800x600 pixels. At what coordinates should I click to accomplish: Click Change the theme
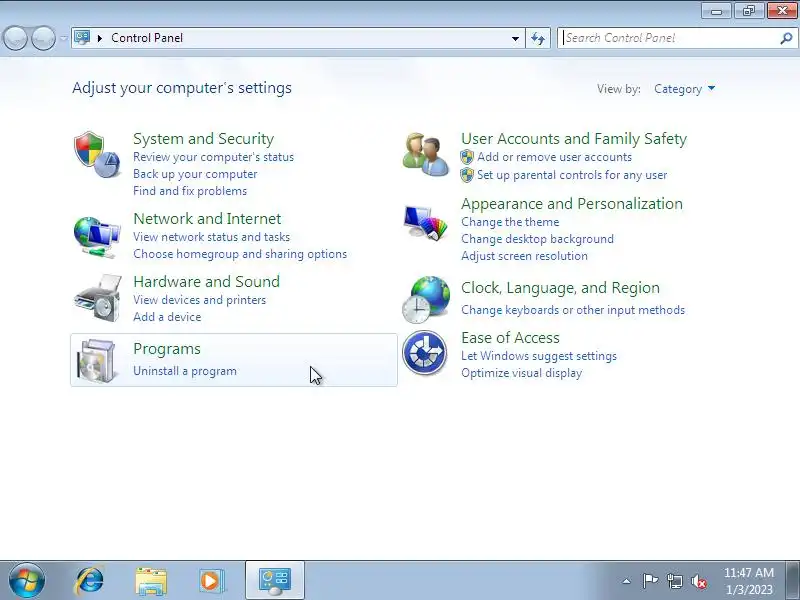510,222
